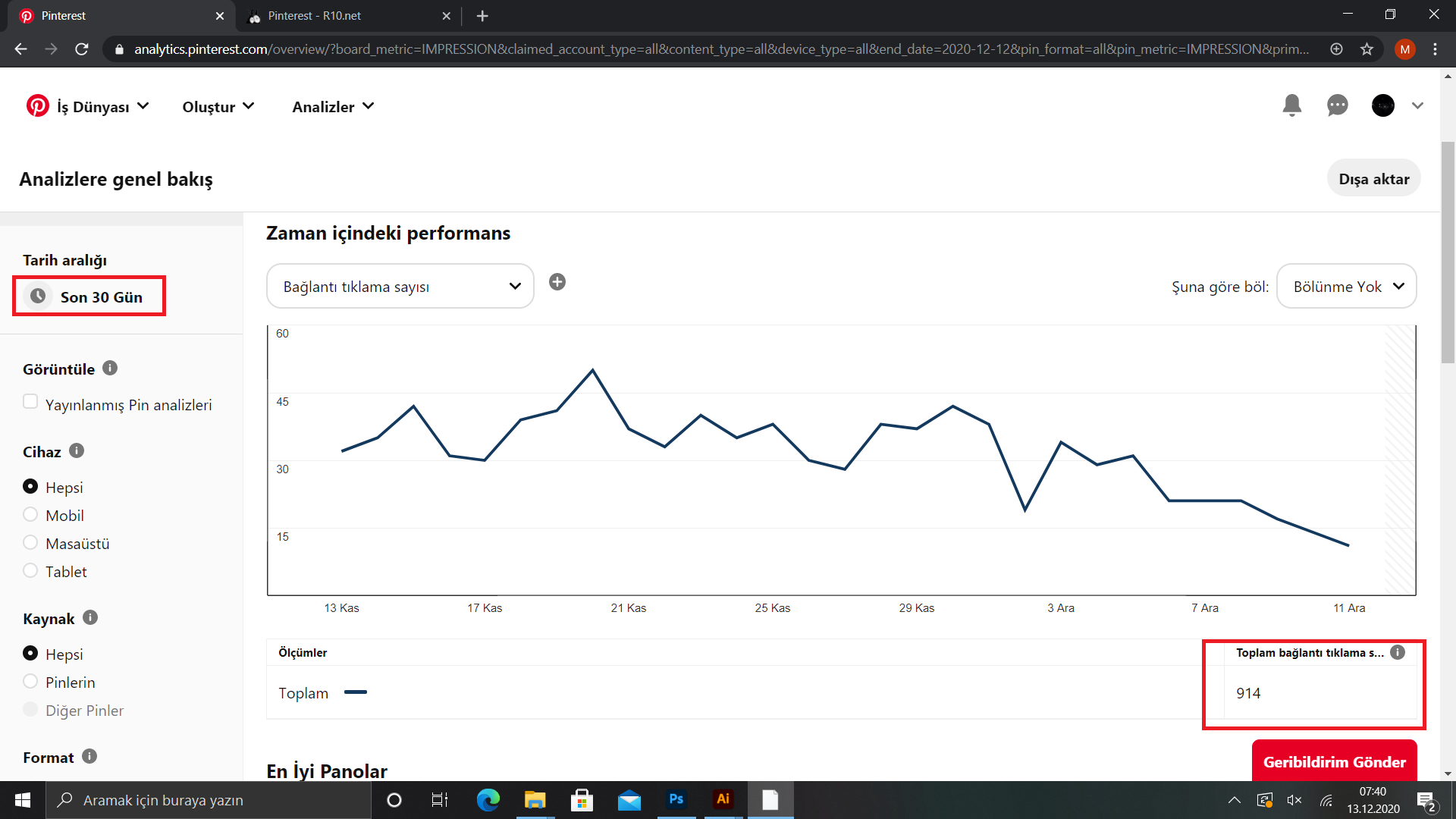Select Diğer Pinler source filter

[x=30, y=709]
